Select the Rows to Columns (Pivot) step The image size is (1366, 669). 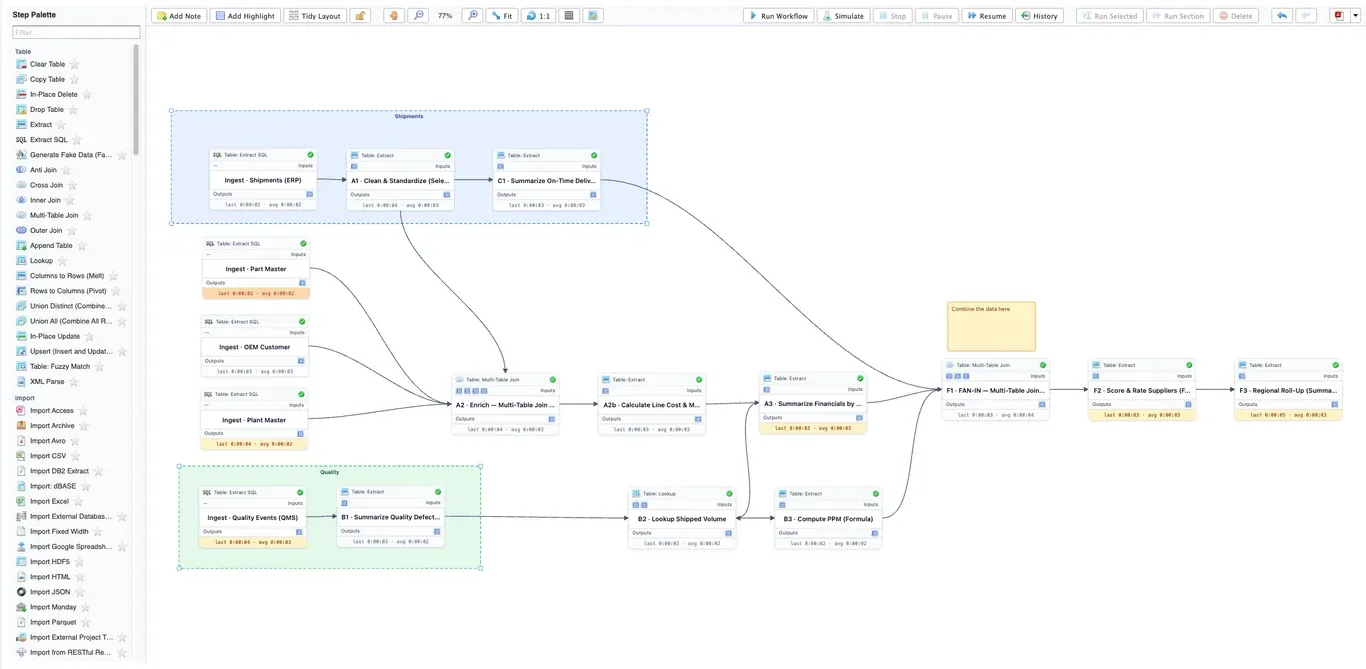67,291
